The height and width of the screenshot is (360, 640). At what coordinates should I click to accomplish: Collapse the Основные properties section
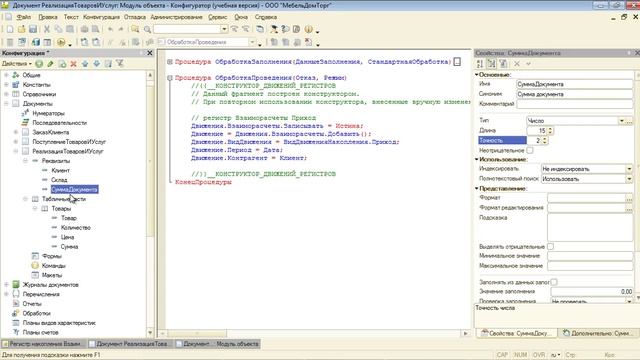click(x=476, y=75)
